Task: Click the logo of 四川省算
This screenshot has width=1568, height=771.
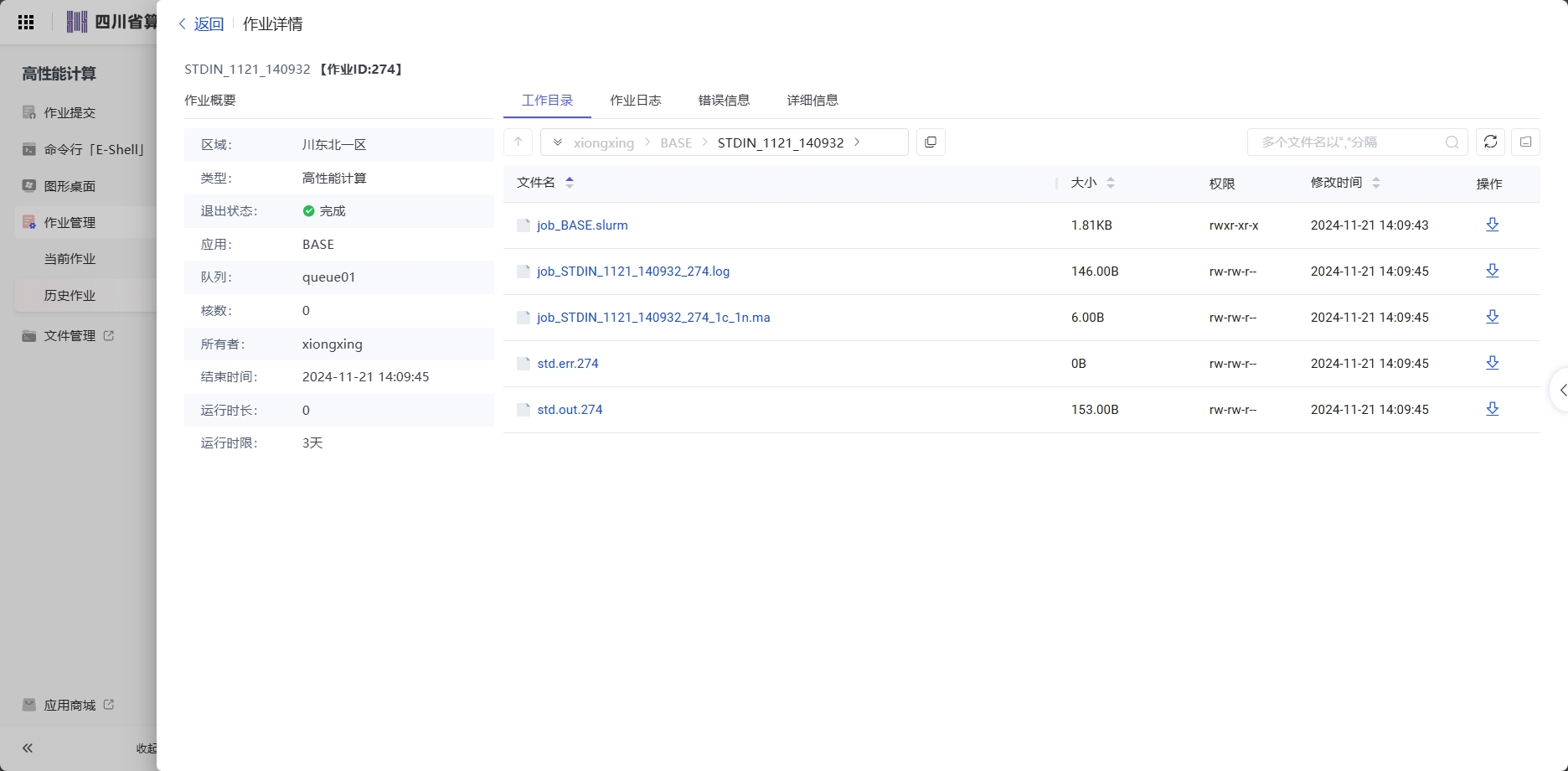Action: (77, 22)
